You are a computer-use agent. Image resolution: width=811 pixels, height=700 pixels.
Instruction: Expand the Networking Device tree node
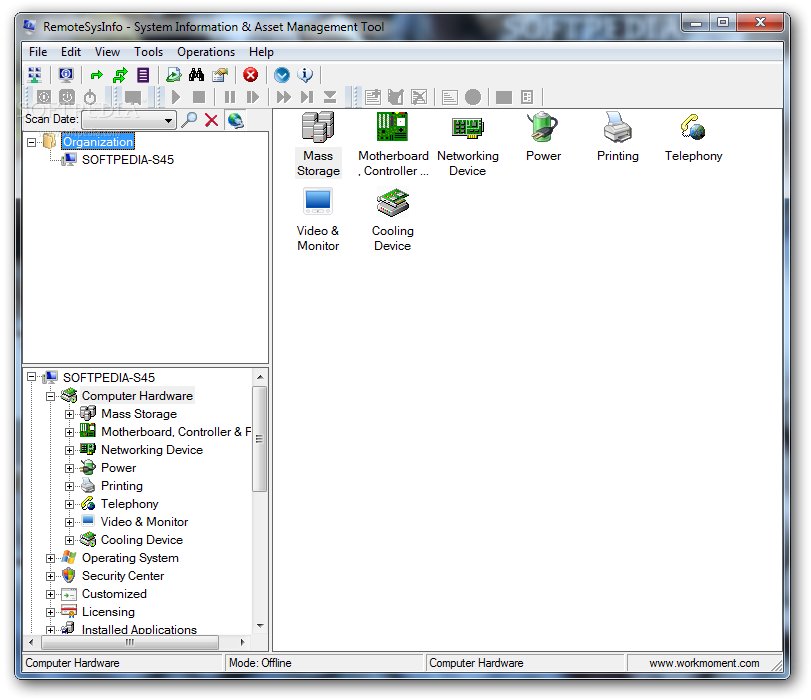click(x=69, y=450)
